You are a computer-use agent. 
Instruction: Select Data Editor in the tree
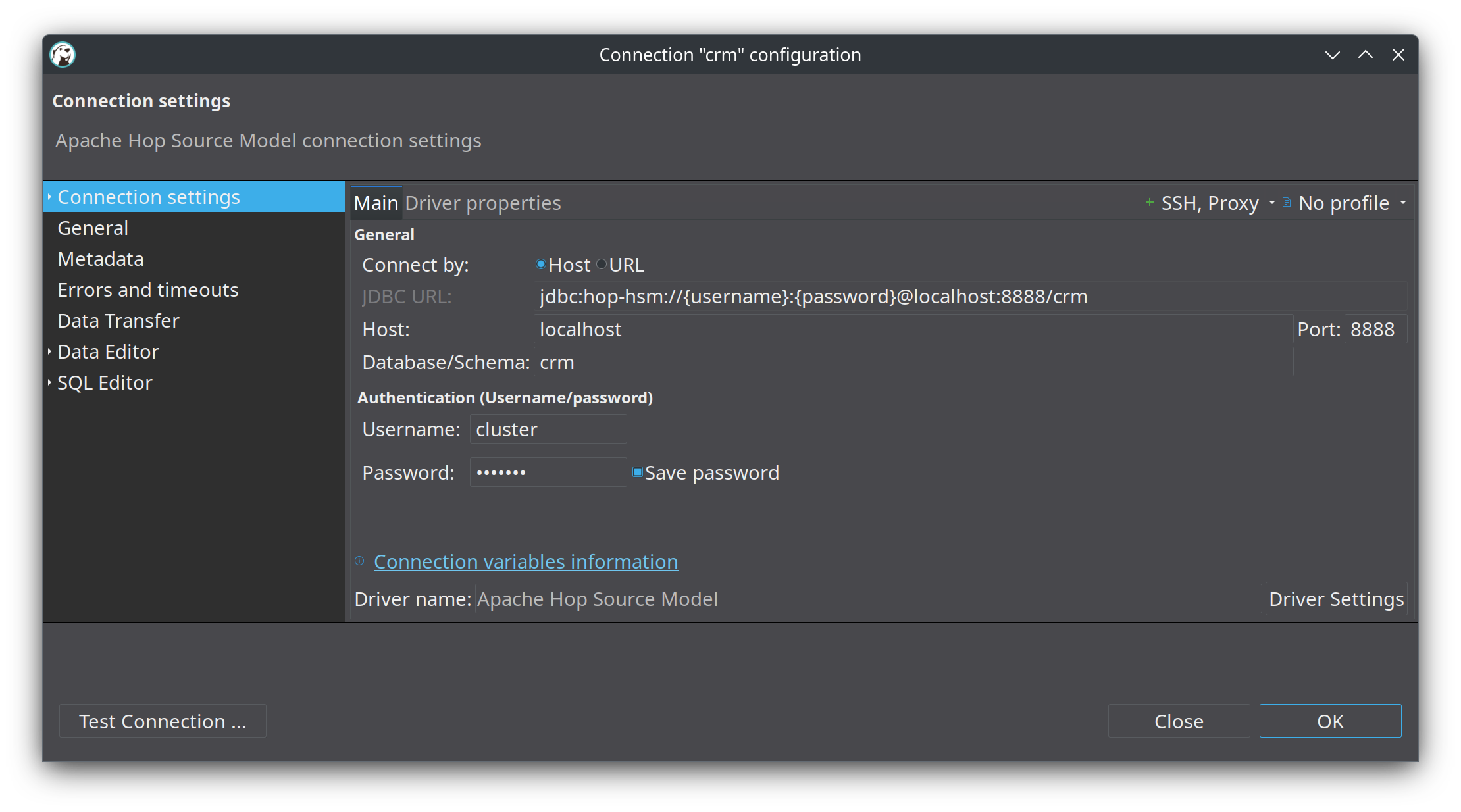click(108, 352)
